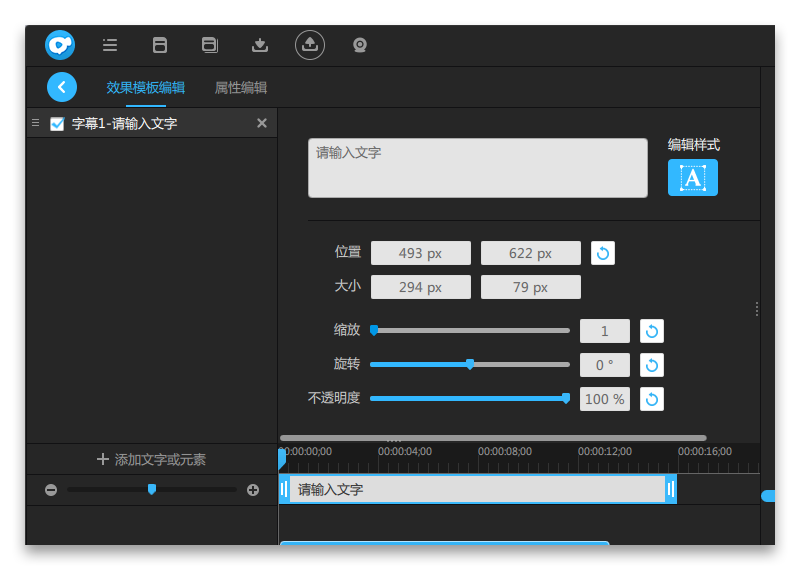Click timeline ruler at 00:00:16;00
Image resolution: width=800 pixels, height=570 pixels.
(705, 452)
